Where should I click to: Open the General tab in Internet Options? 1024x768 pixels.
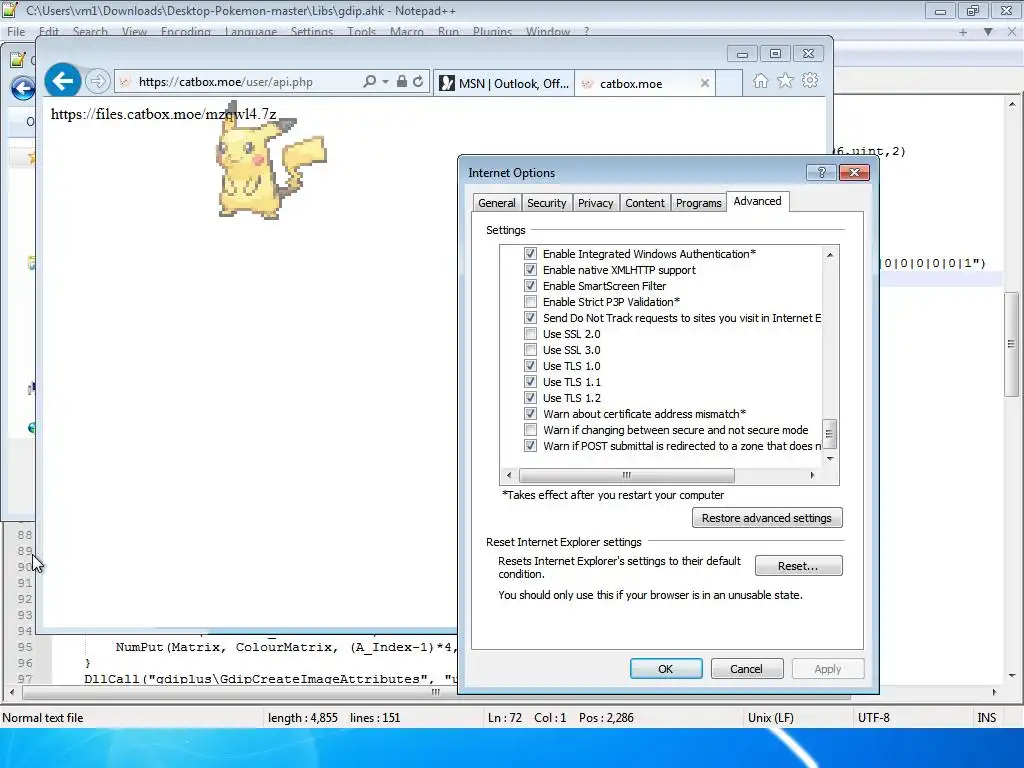click(x=496, y=203)
